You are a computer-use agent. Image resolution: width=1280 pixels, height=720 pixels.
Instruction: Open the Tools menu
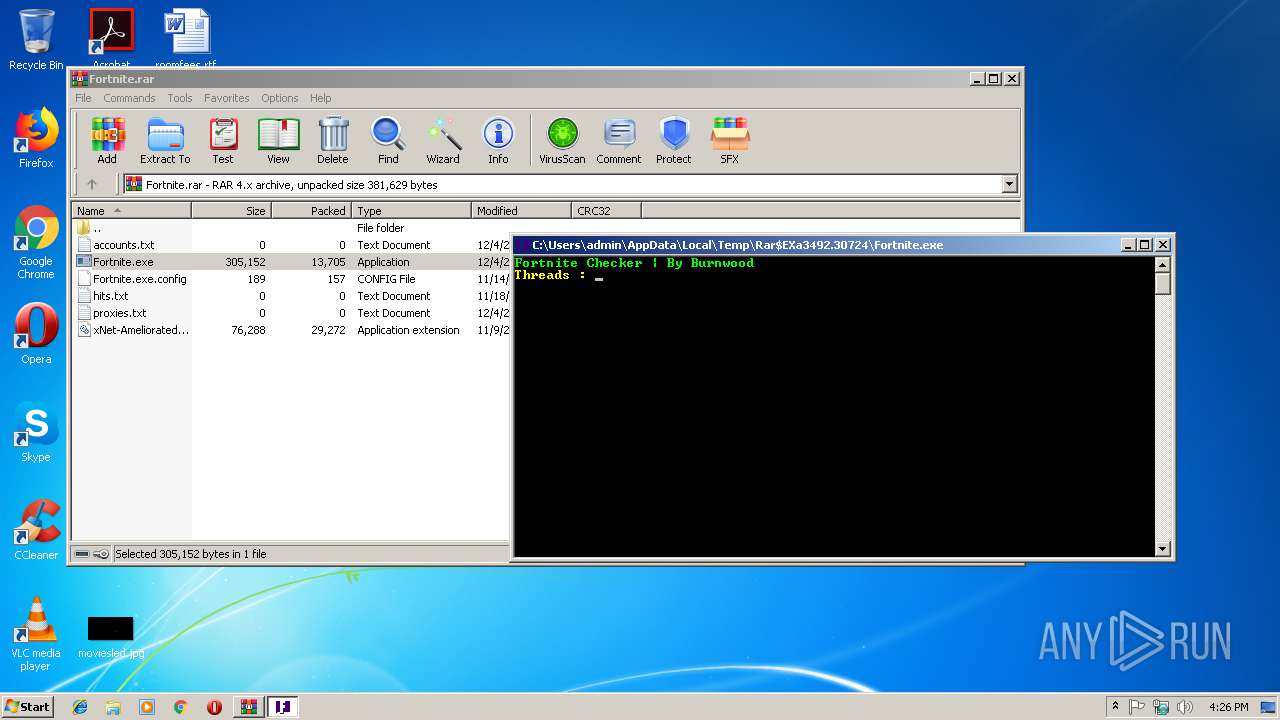click(180, 98)
